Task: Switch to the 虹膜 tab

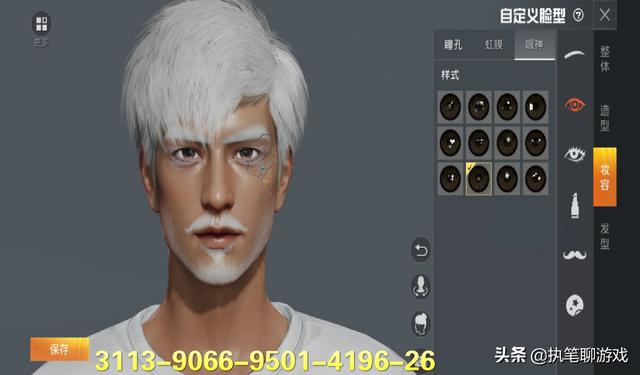Action: (493, 45)
